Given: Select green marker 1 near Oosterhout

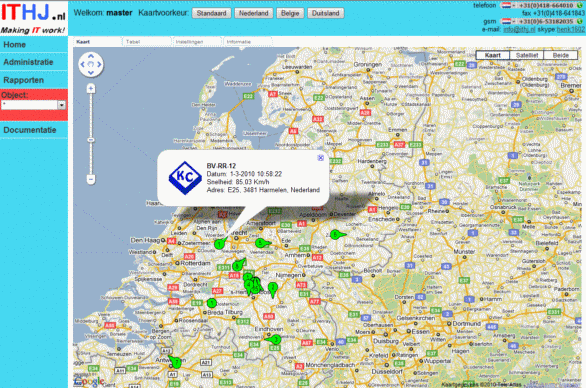Looking at the screenshot, I should pos(212,303).
